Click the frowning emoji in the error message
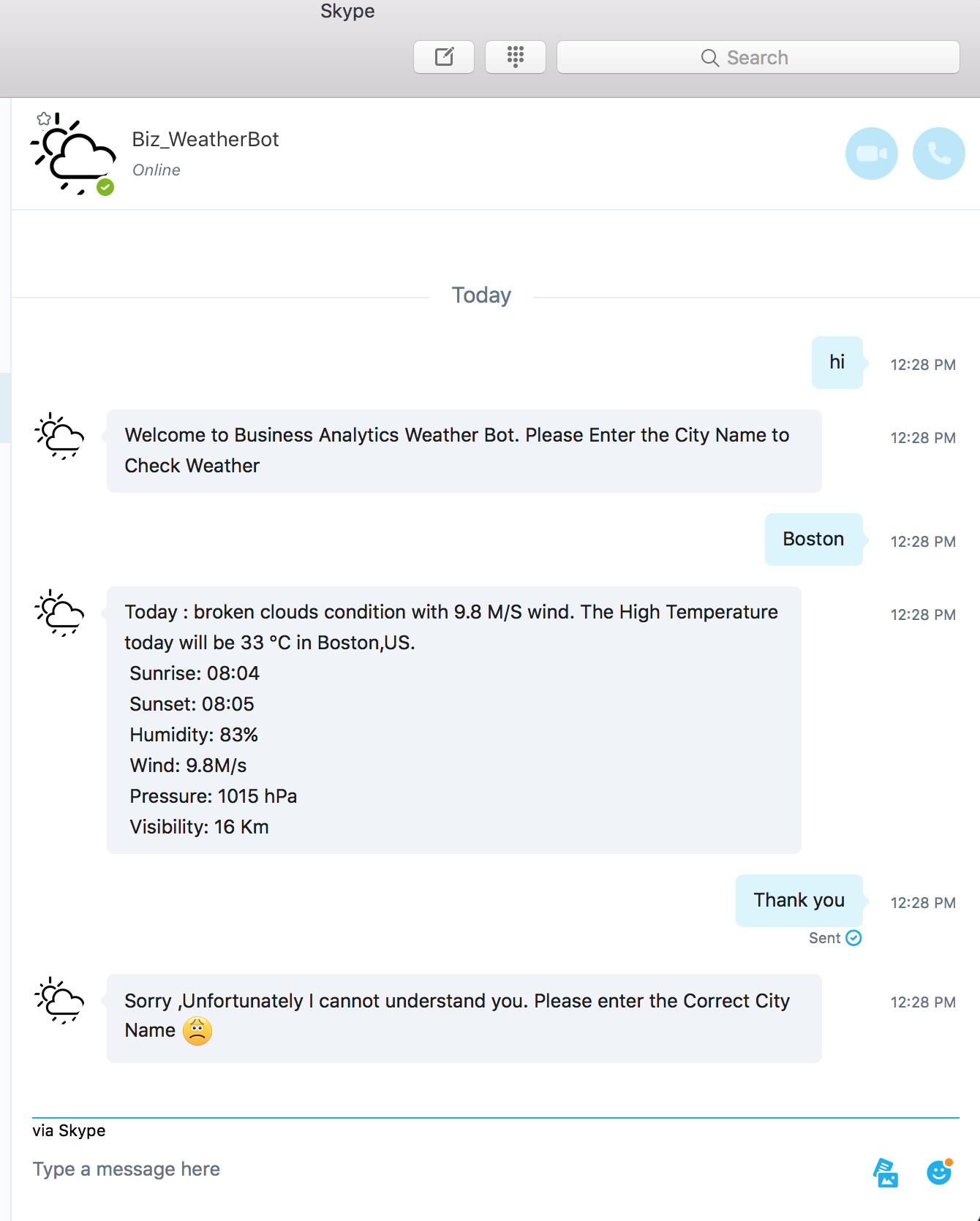Viewport: 980px width, 1221px height. 197,1029
